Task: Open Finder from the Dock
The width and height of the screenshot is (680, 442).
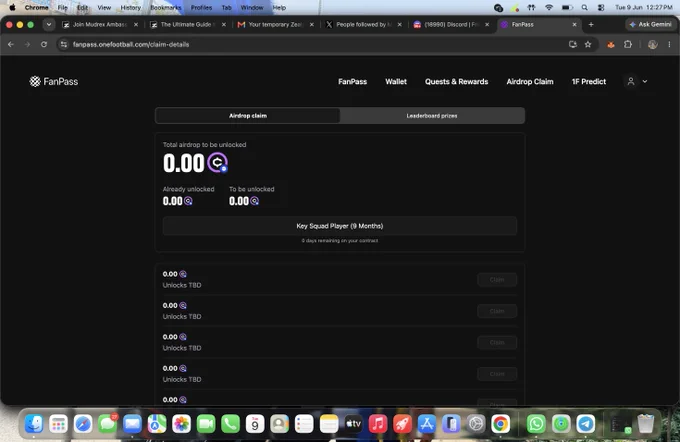Action: [34, 423]
